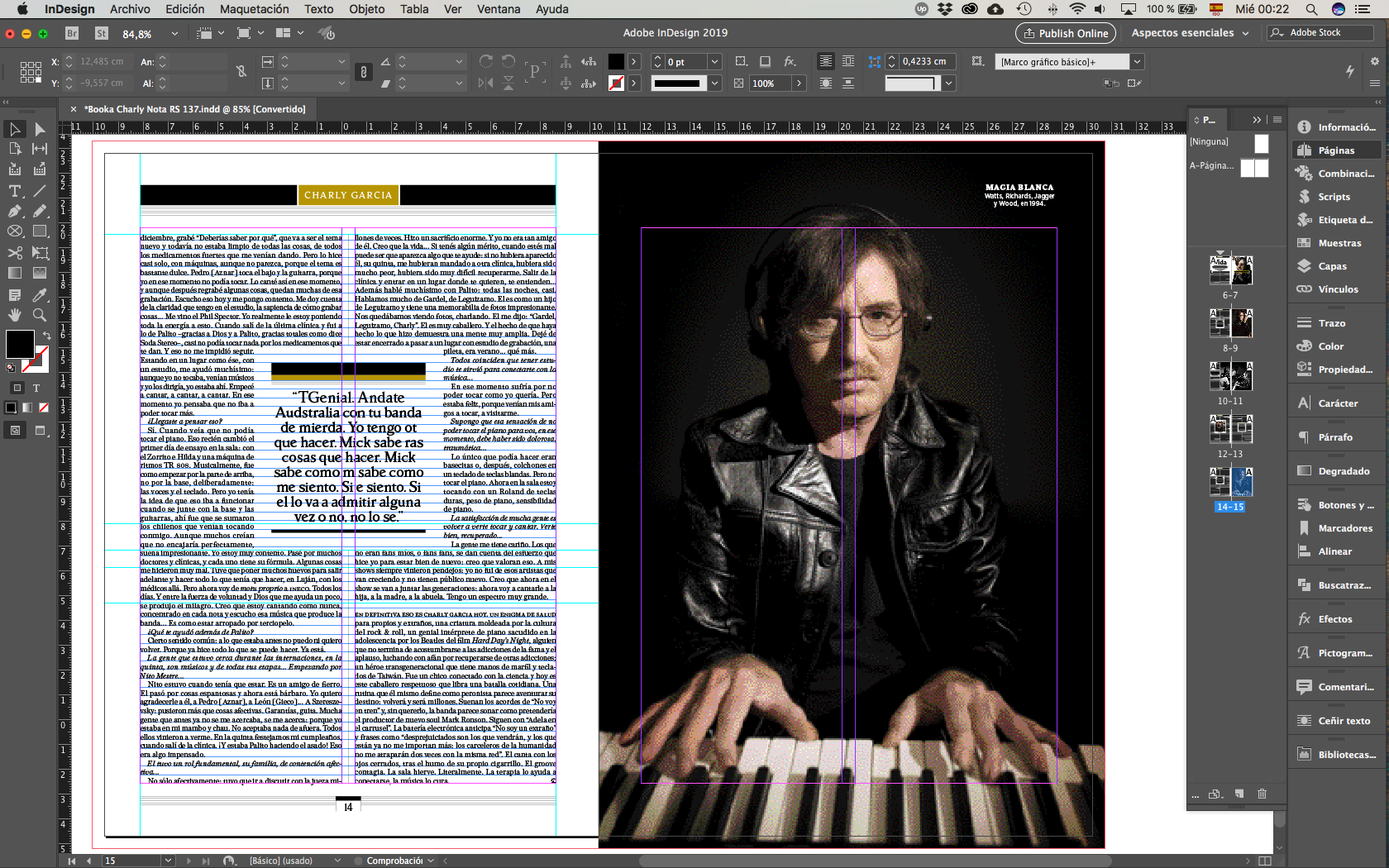Toggle formatting affects container button
The image size is (1389, 868).
click(17, 387)
